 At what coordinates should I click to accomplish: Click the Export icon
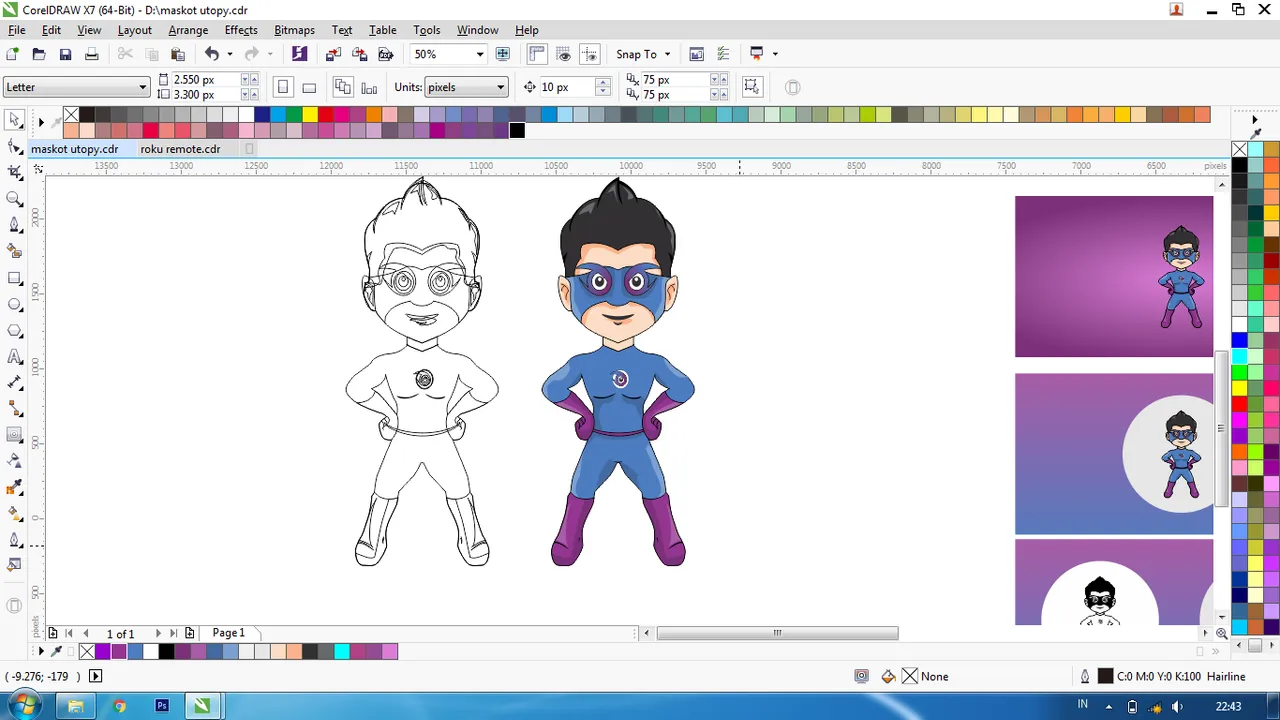coord(359,54)
